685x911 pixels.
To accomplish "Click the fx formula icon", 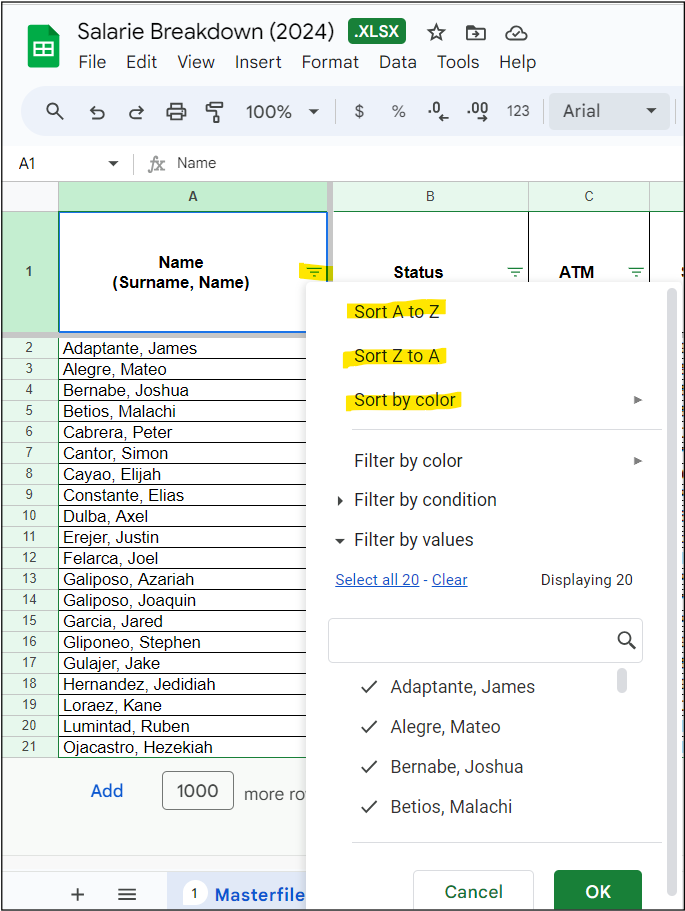I will (156, 164).
